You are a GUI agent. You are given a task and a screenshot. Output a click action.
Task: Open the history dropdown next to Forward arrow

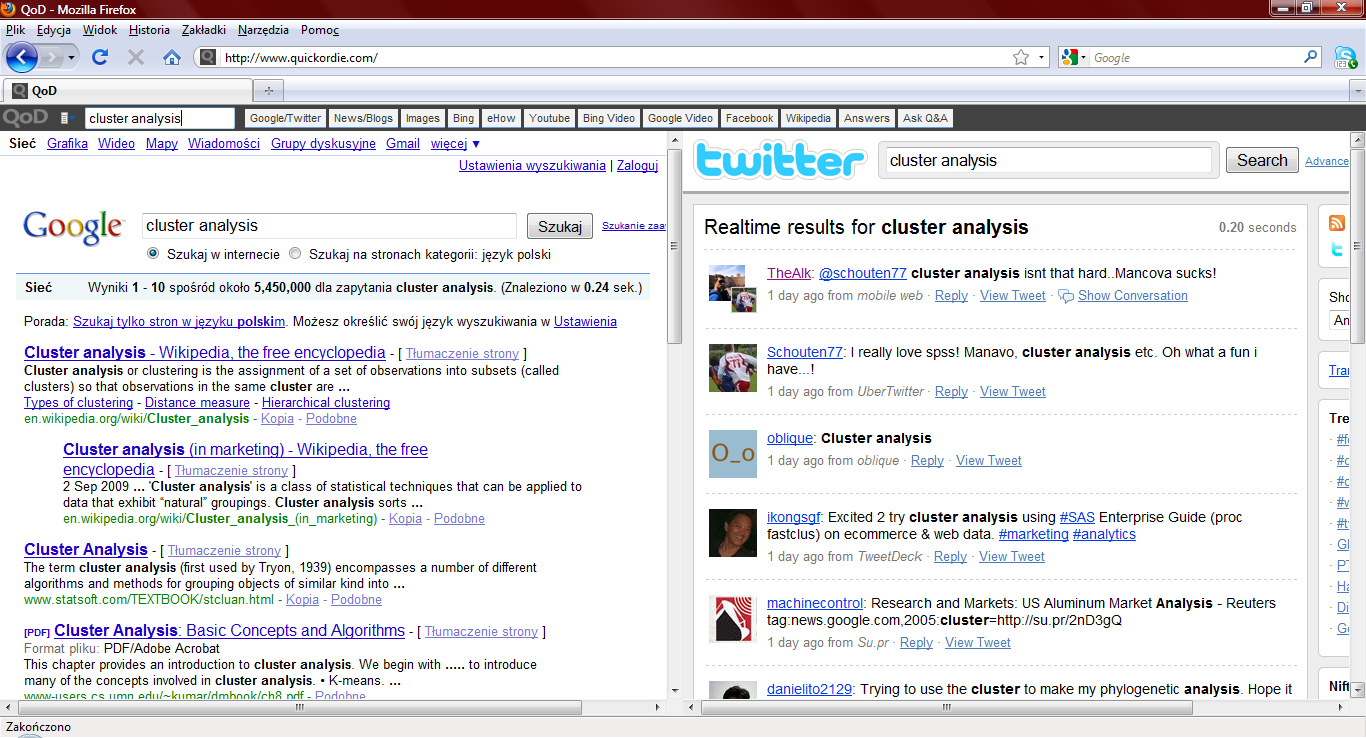(72, 57)
